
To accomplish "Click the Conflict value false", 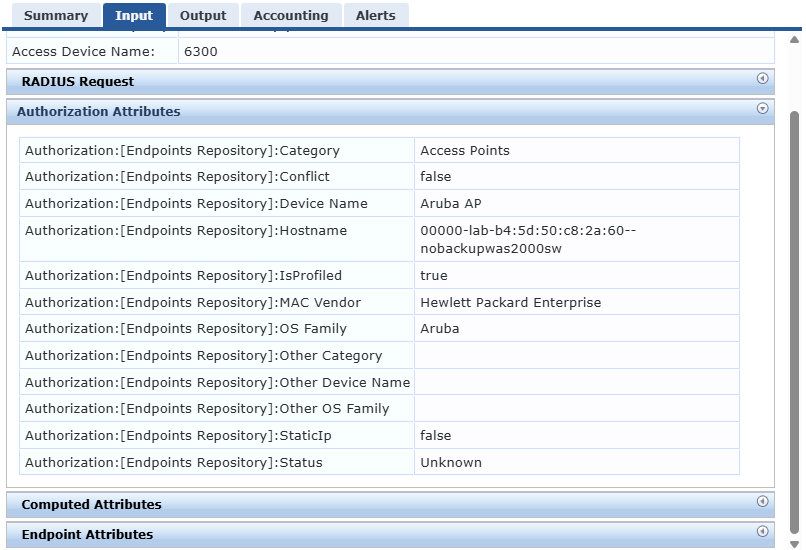I will coord(435,177).
